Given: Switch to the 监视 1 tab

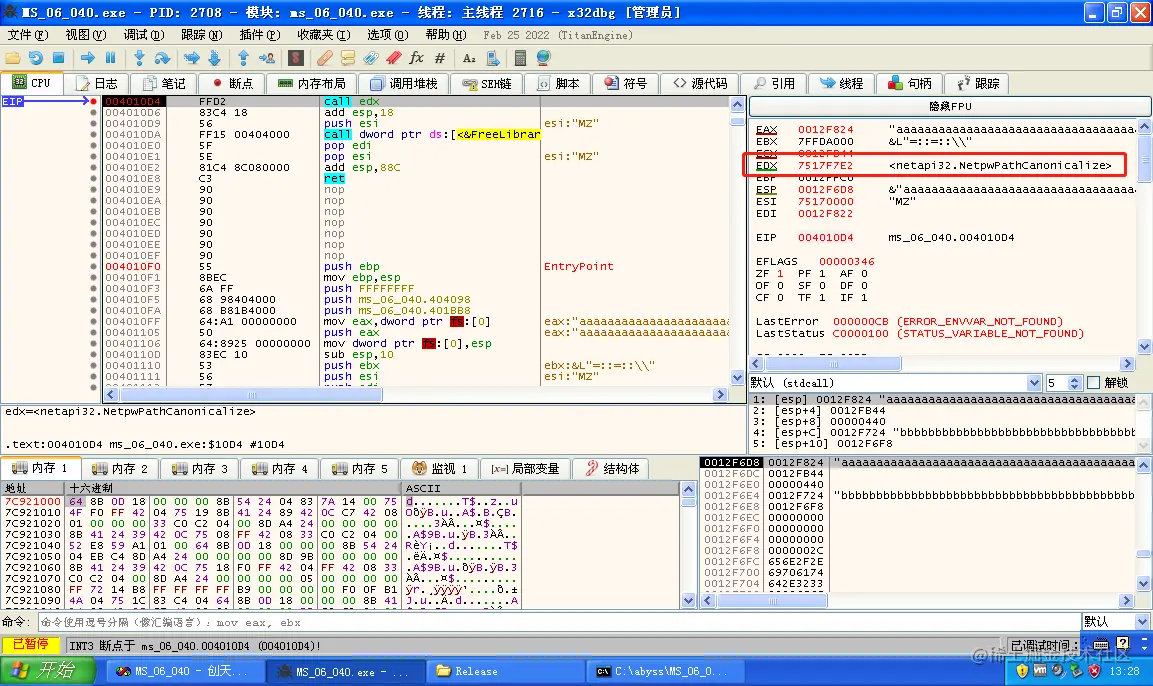Looking at the screenshot, I should tap(440, 468).
